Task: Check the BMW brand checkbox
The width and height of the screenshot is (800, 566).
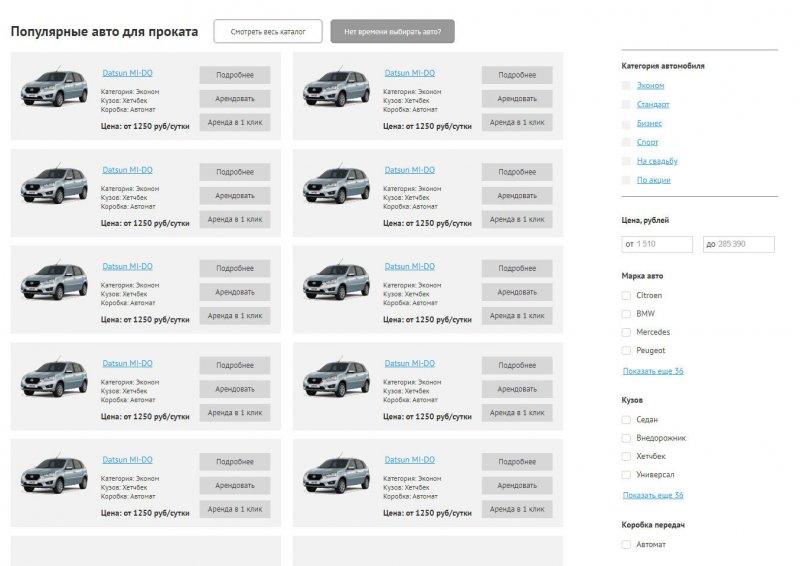Action: point(626,314)
